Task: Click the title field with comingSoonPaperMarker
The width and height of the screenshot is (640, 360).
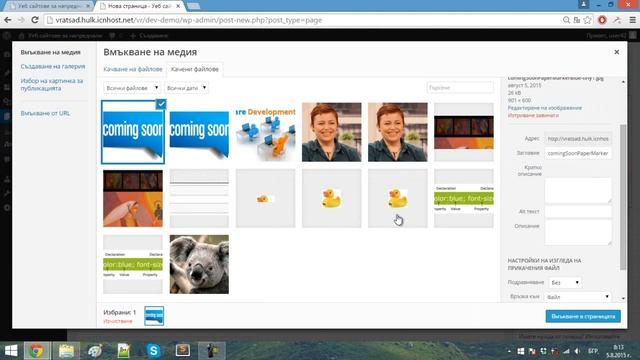Action: click(578, 153)
